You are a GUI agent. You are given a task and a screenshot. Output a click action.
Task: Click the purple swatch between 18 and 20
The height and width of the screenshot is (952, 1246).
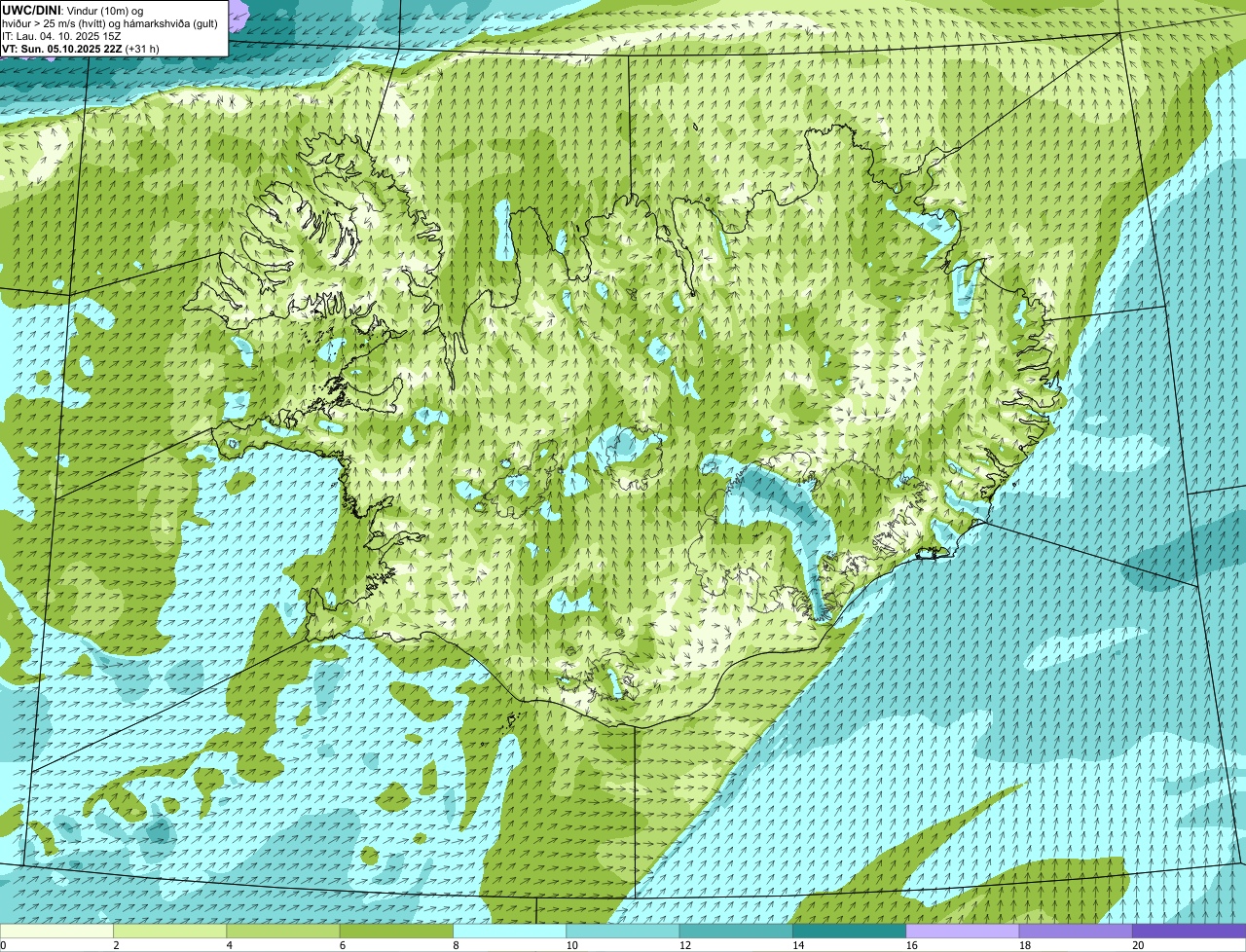[1076, 931]
